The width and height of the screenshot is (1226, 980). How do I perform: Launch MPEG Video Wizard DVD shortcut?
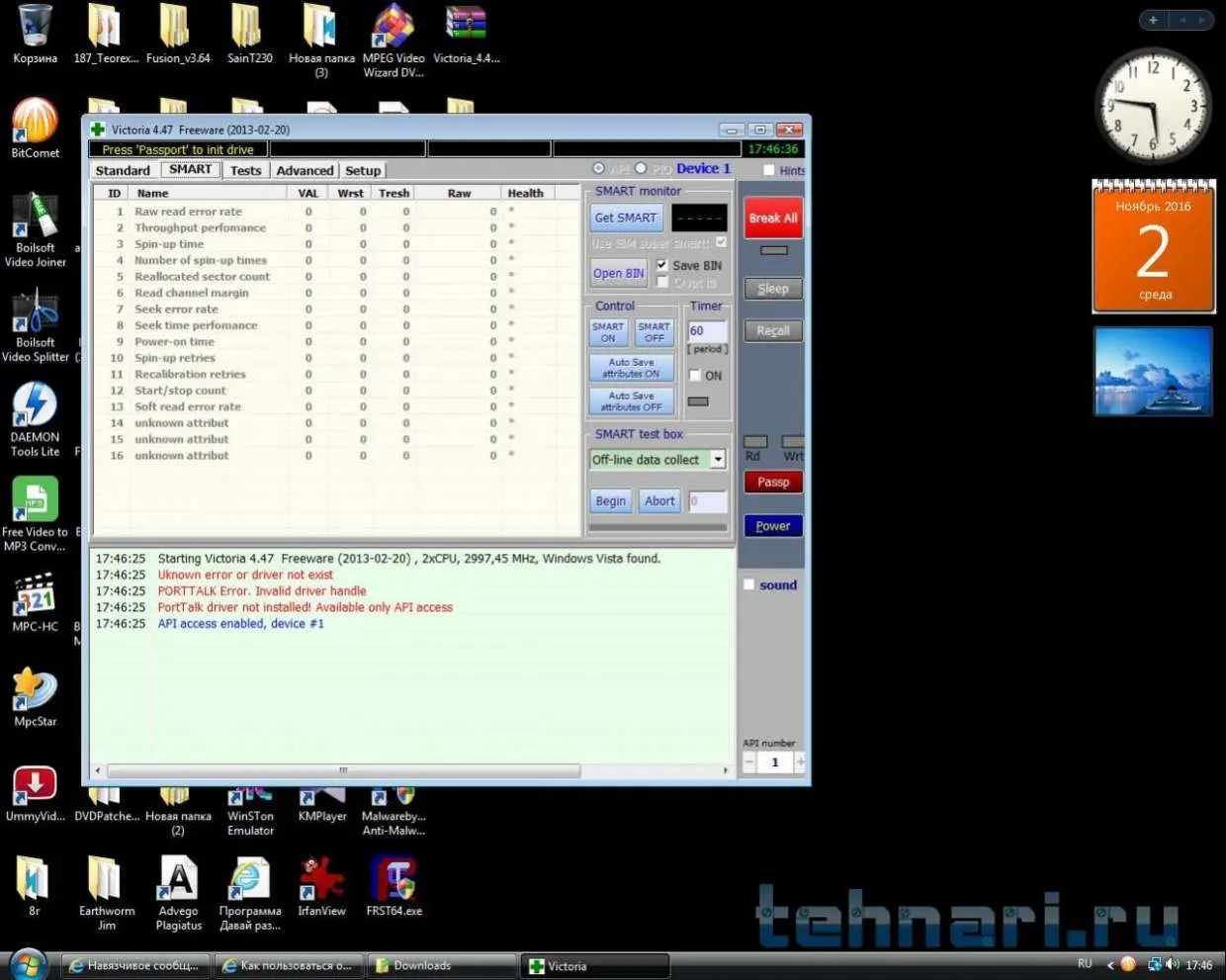click(394, 40)
